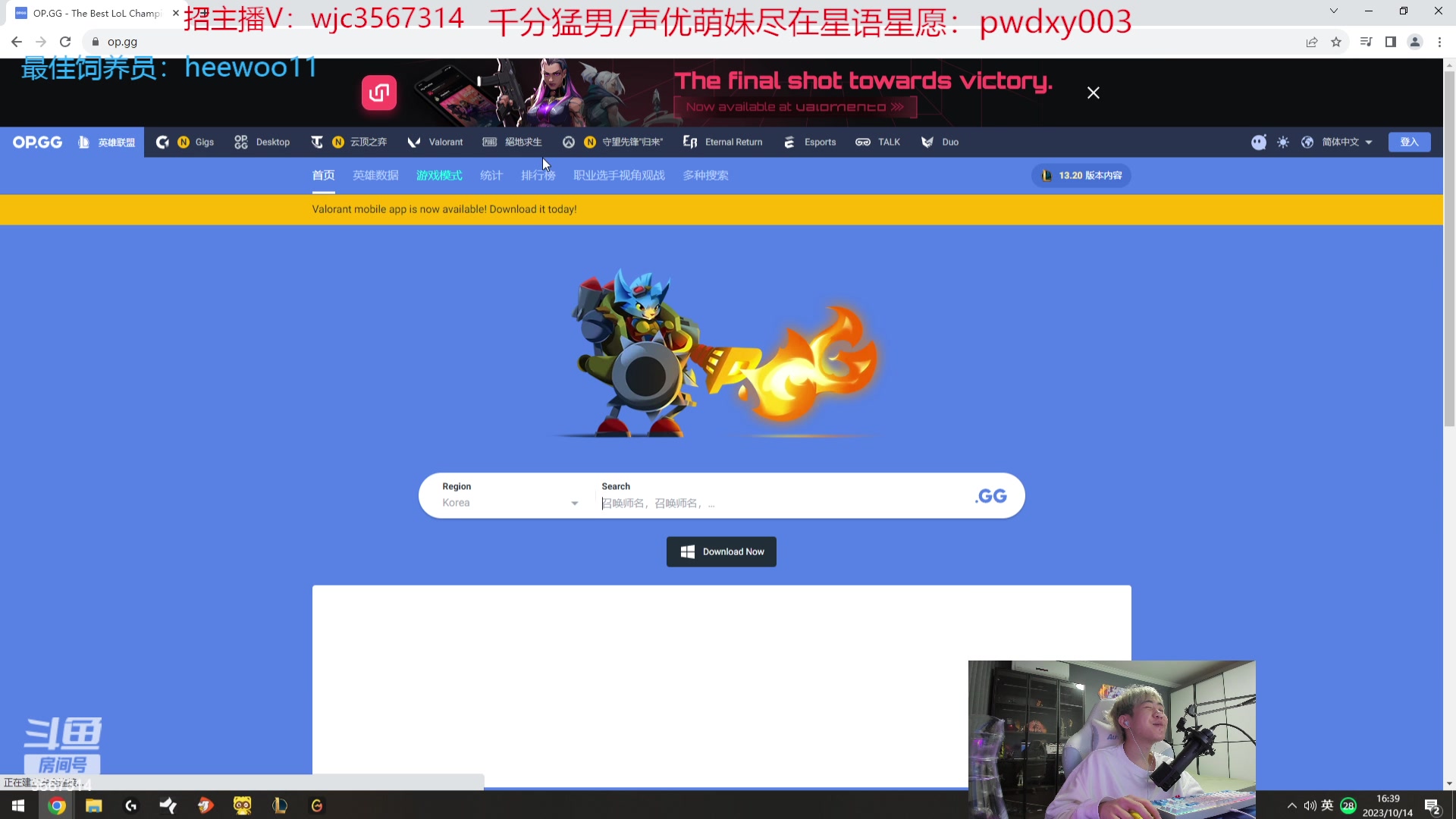
Task: Select the 首页 tab
Action: 323,175
